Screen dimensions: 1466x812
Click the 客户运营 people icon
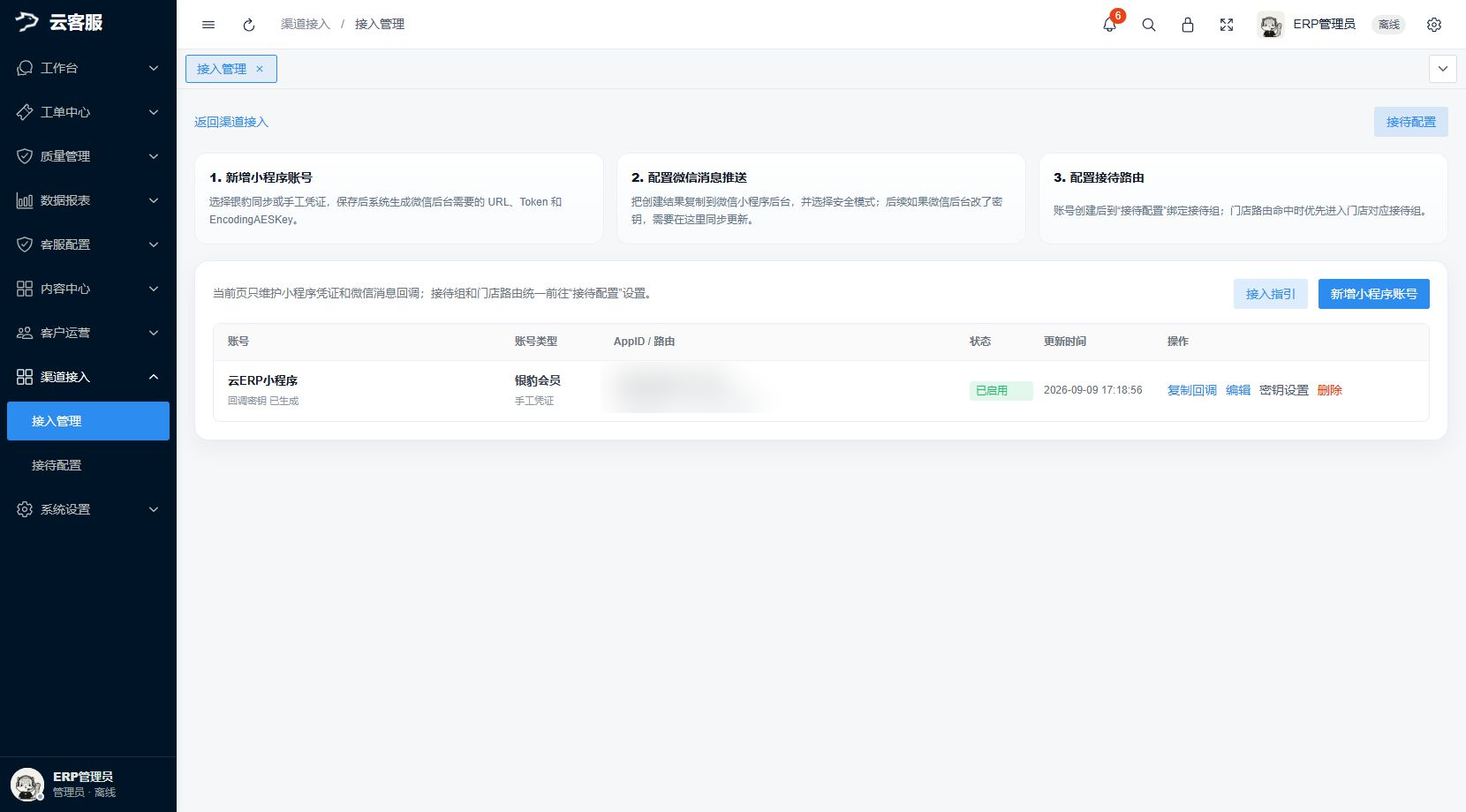25,333
